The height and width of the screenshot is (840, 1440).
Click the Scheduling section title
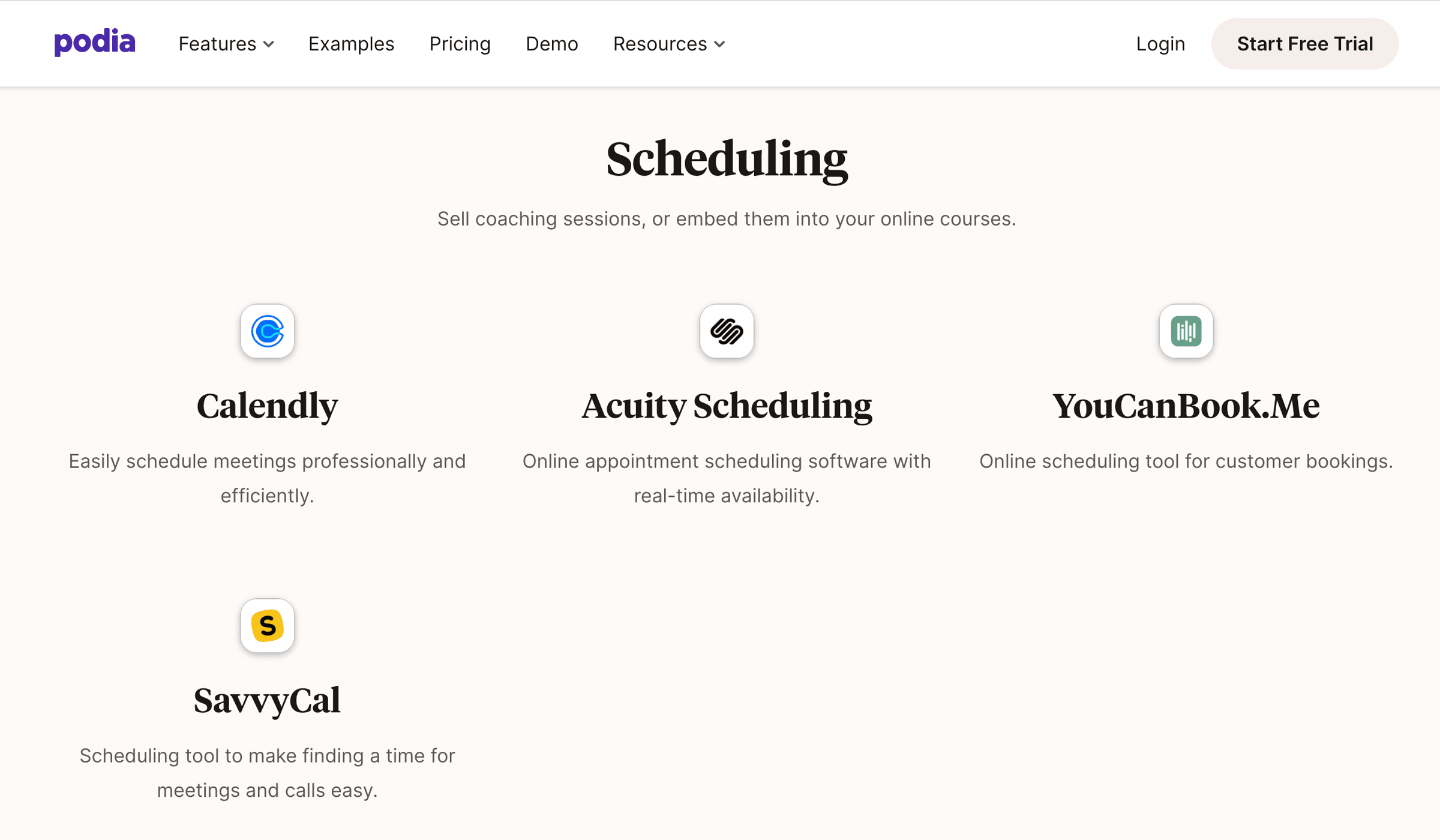727,160
